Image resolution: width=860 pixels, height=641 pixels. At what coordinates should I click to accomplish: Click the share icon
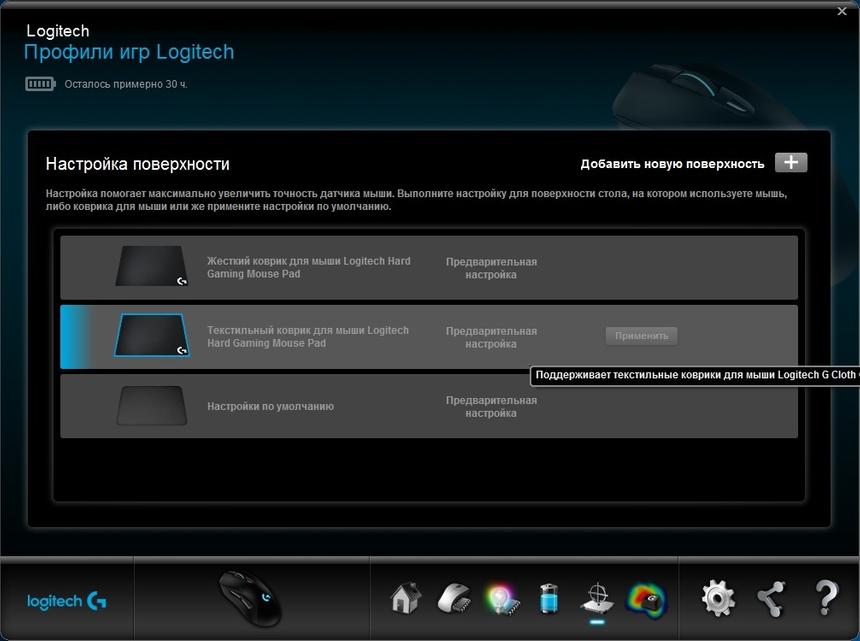770,599
